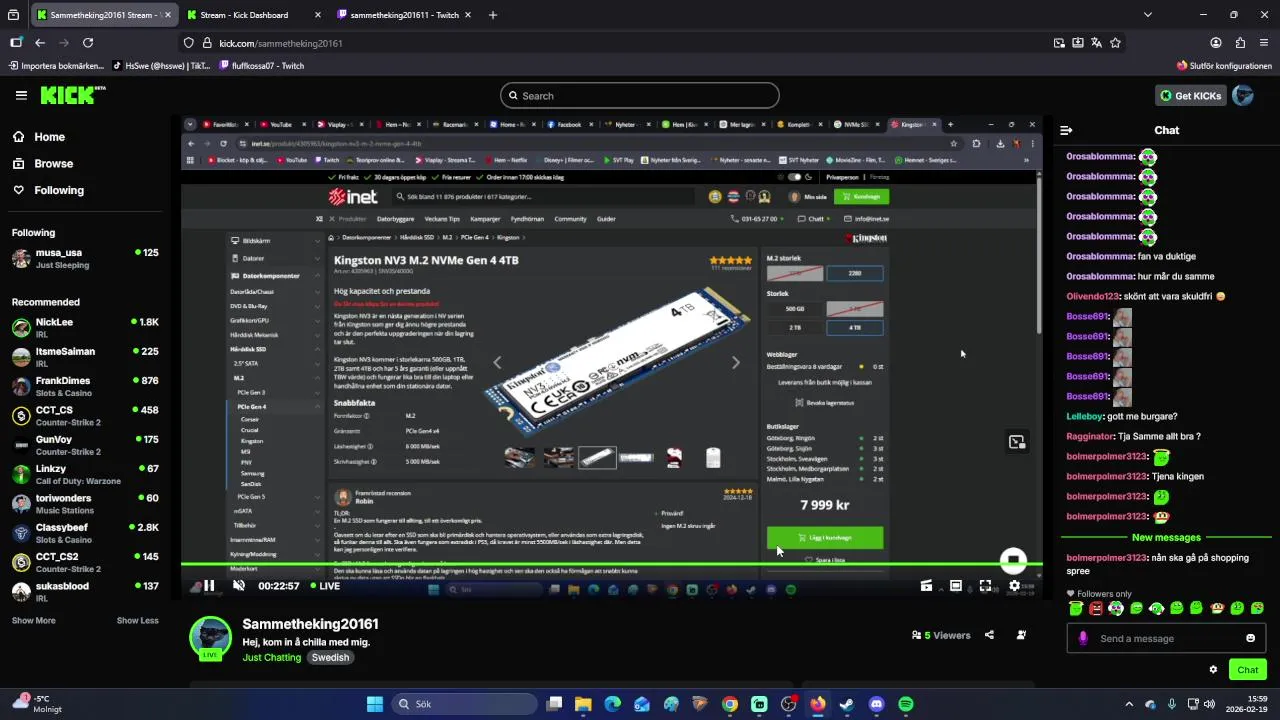Share the stream via share icon
The width and height of the screenshot is (1280, 720).
coord(989,635)
